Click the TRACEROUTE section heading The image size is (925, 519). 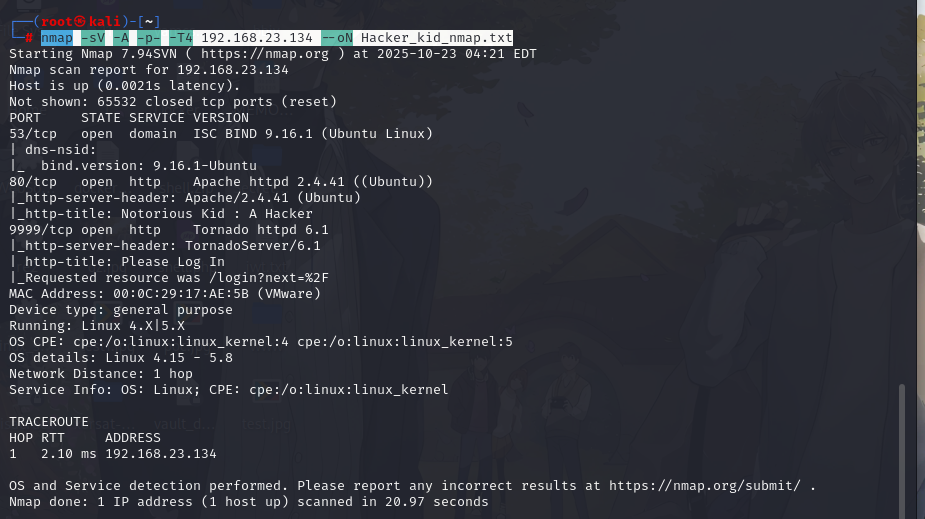49,421
